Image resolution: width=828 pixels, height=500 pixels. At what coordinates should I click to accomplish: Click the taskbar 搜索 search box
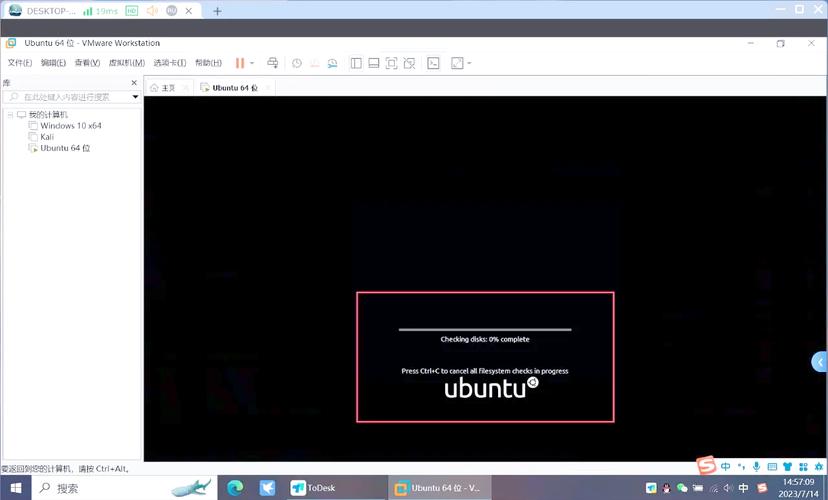click(124, 488)
